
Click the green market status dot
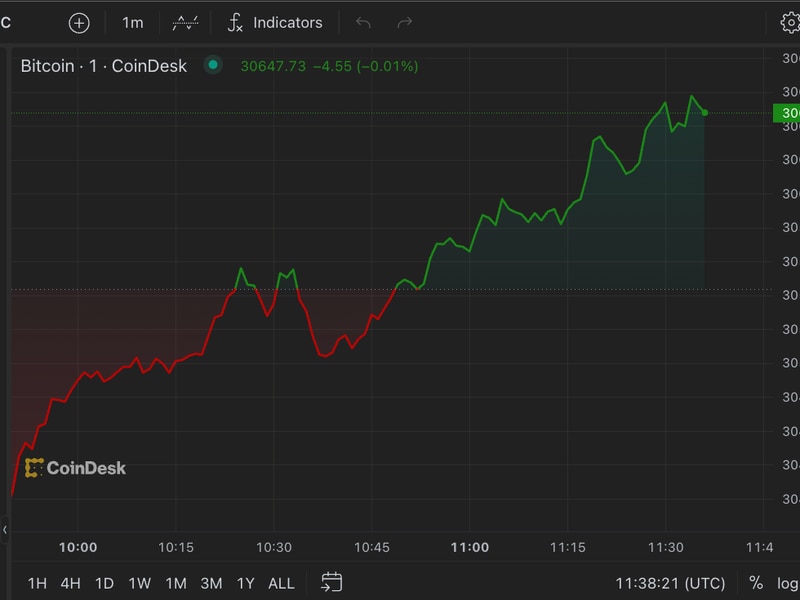[x=213, y=65]
